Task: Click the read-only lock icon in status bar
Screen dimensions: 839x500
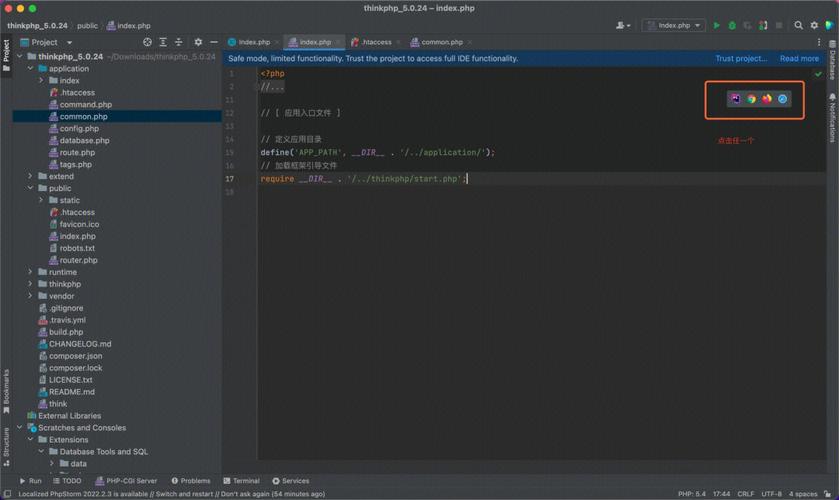Action: pos(828,494)
